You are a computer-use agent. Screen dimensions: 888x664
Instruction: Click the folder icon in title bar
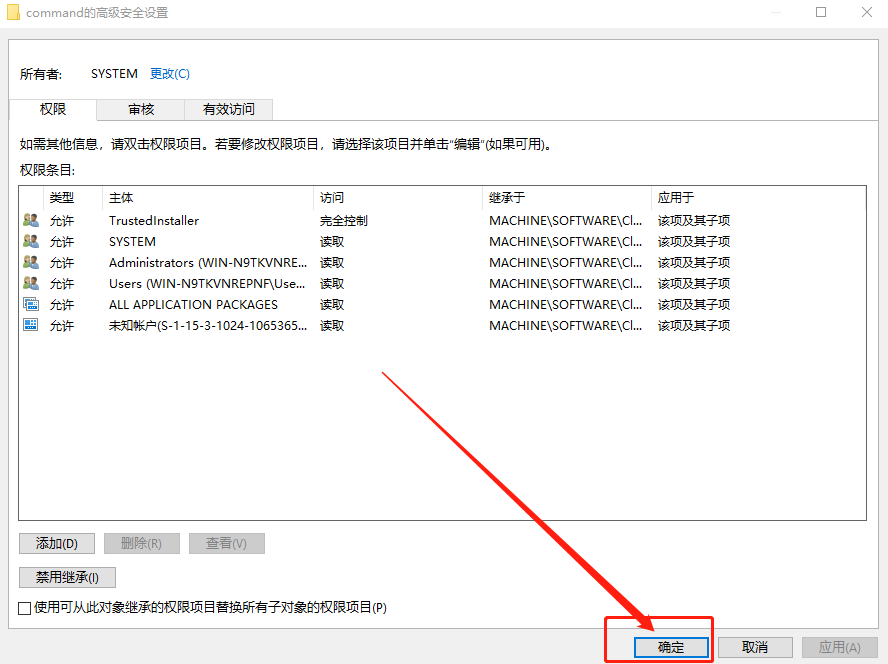pos(14,12)
